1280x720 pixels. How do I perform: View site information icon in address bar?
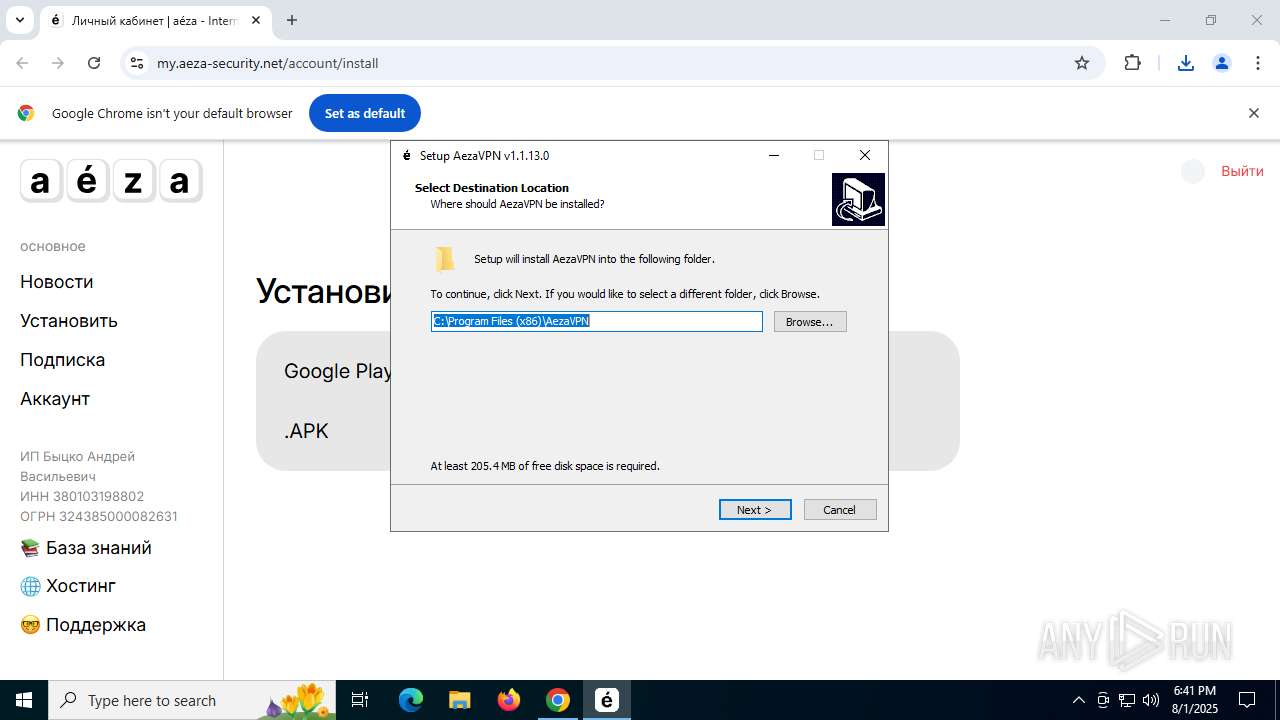(138, 63)
